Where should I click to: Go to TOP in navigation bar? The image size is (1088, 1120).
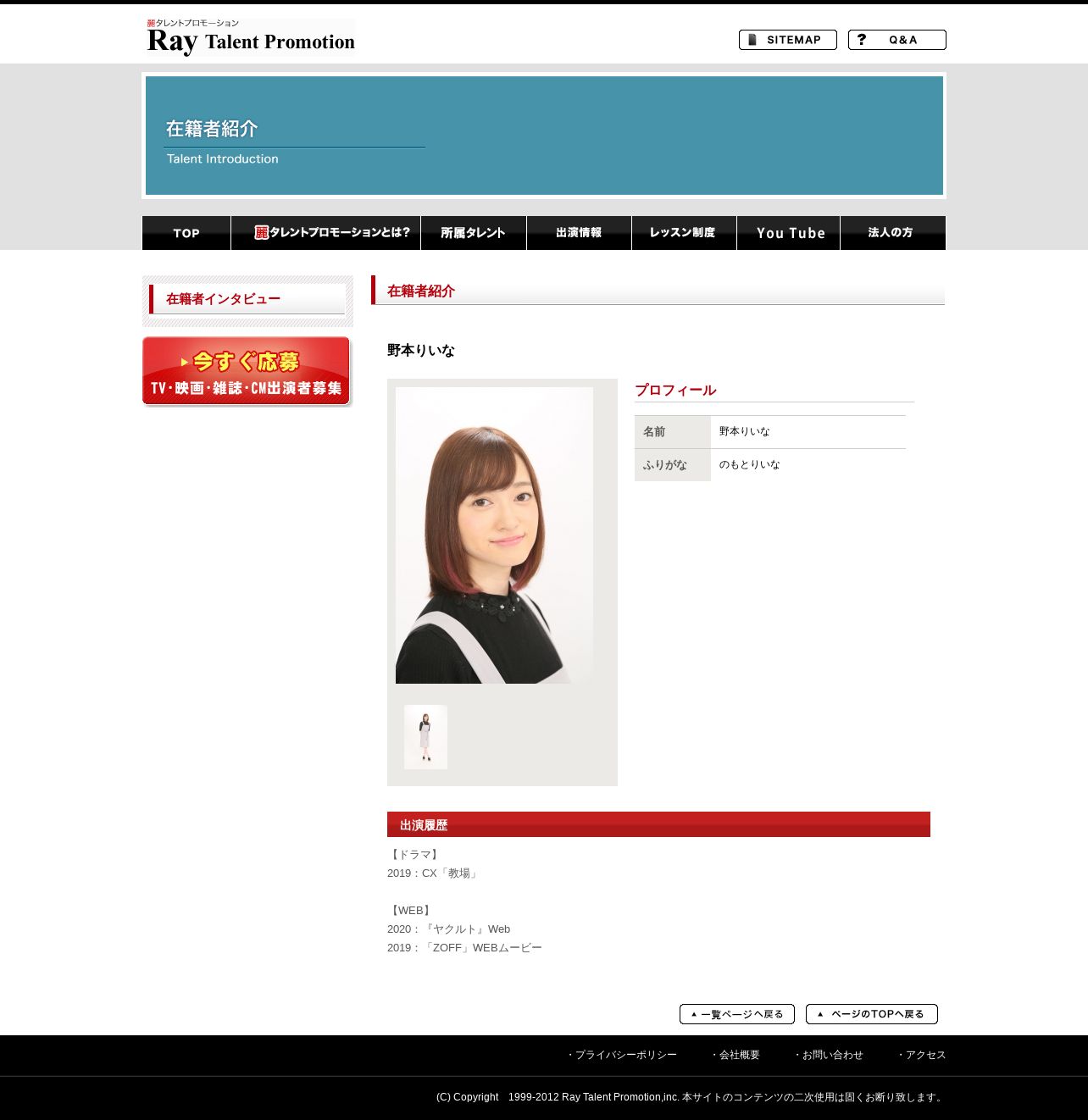[186, 233]
